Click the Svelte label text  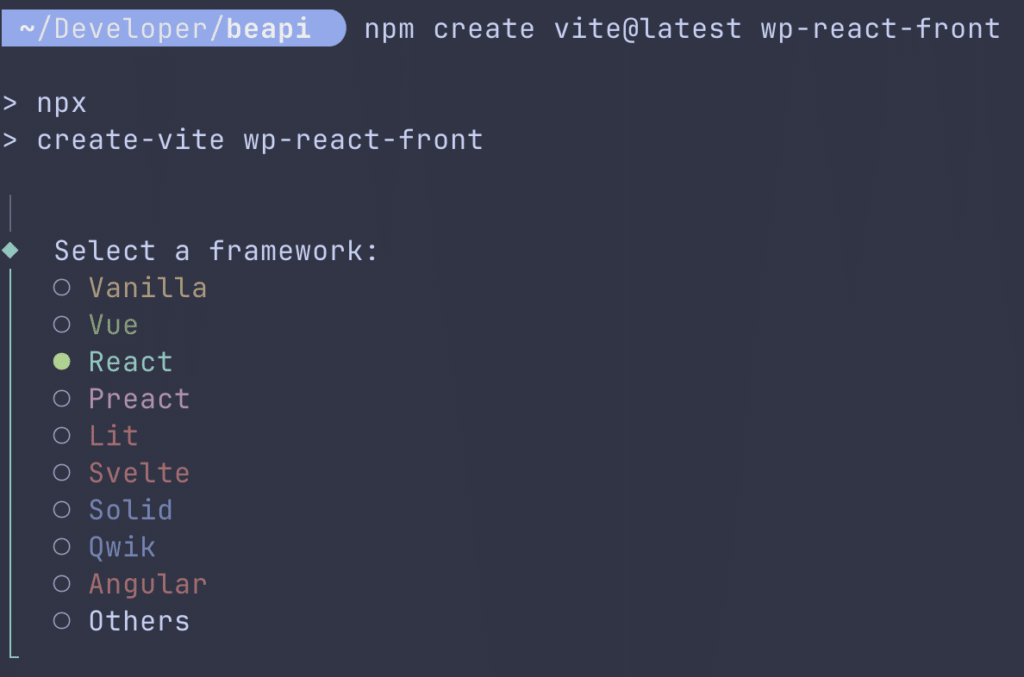(139, 473)
